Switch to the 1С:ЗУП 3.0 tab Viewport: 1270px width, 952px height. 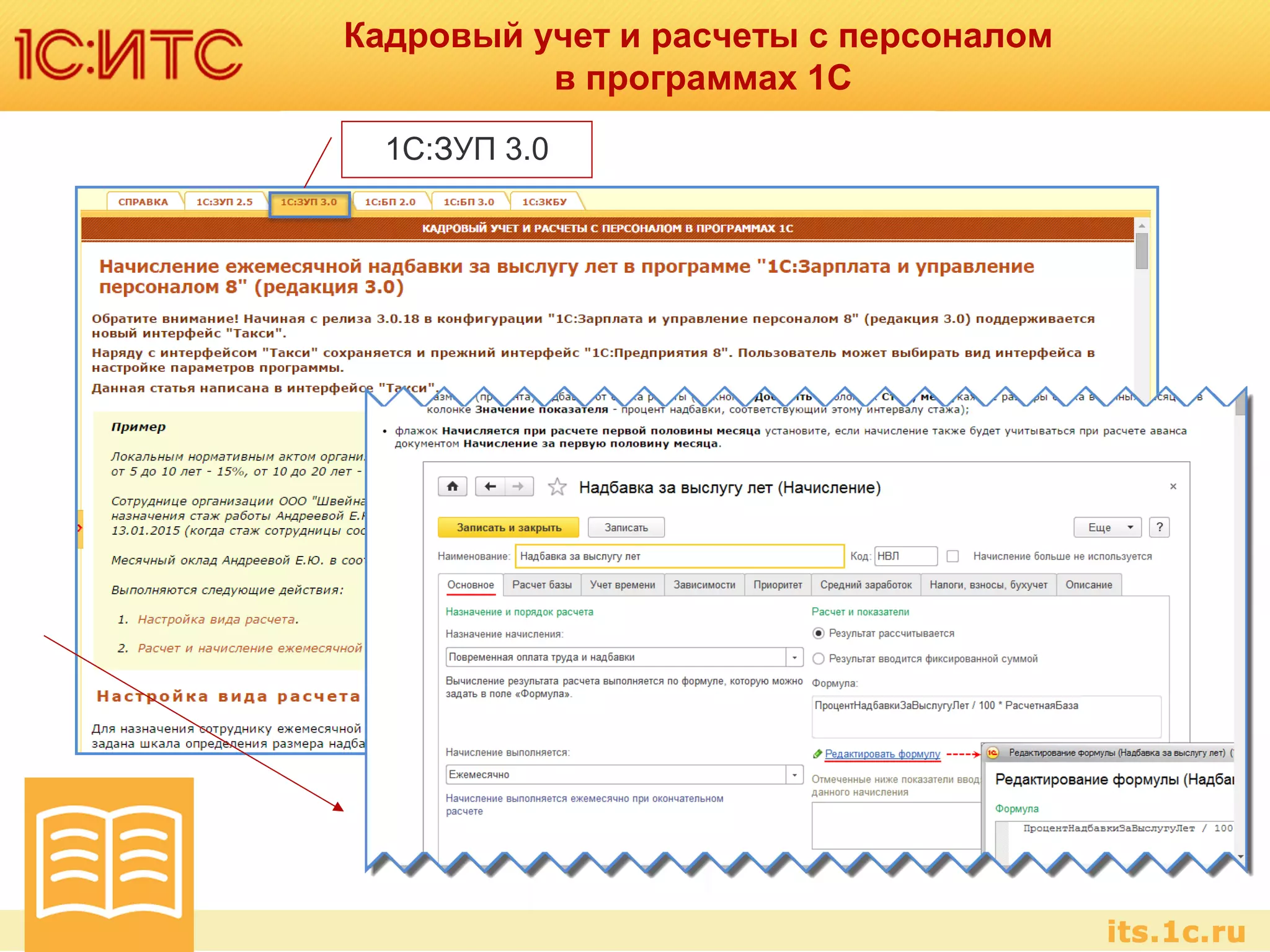point(309,202)
